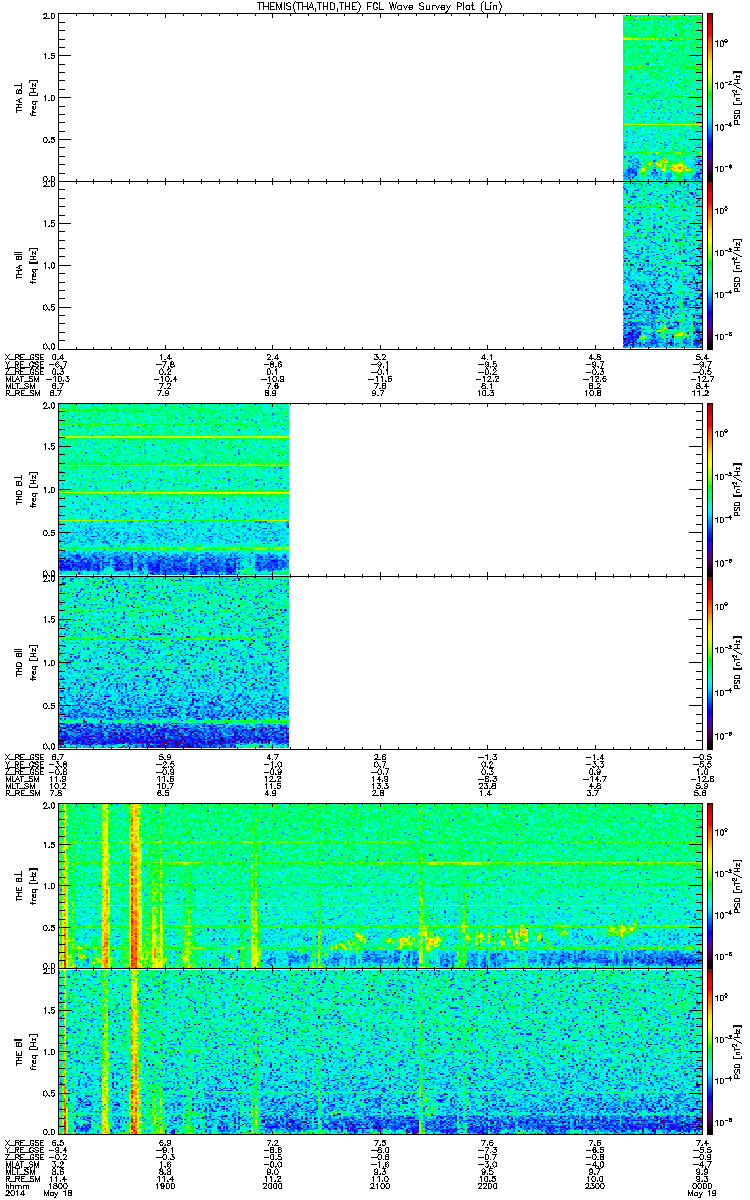Click THA B∥ freq [Hz] axis label
750x1200 pixels.
point(31,264)
